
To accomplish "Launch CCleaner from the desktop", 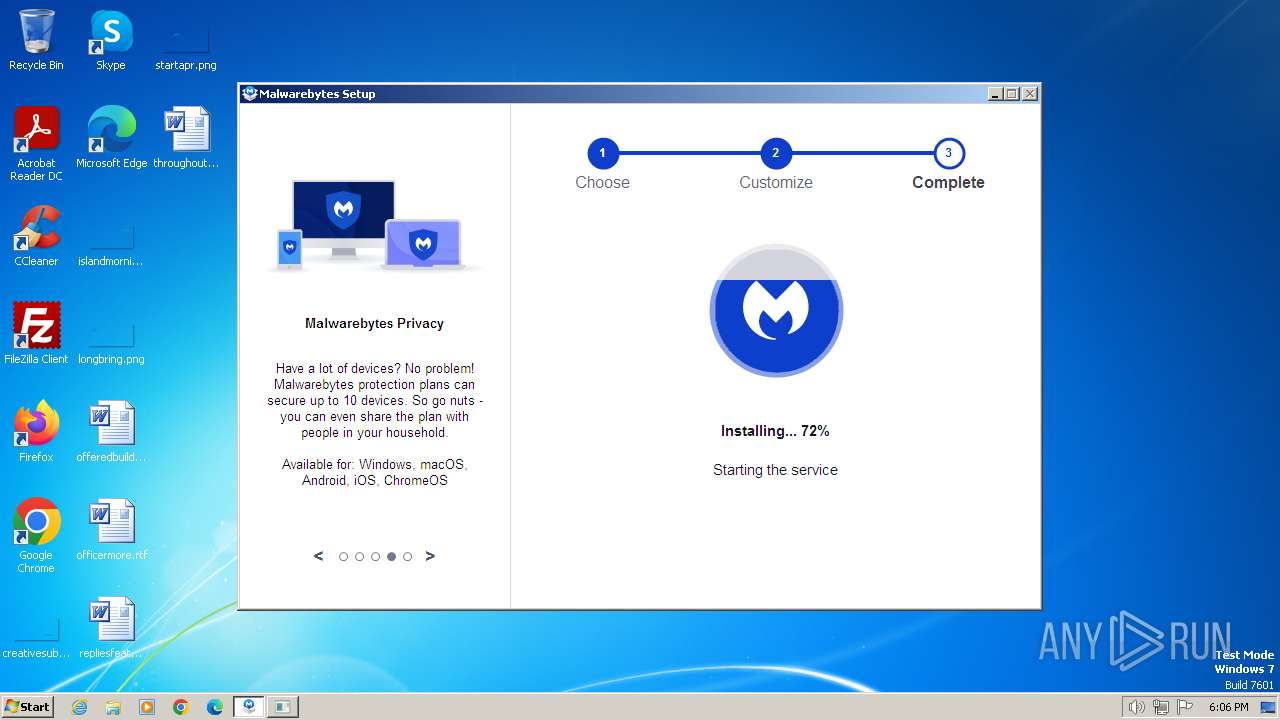I will (x=36, y=236).
